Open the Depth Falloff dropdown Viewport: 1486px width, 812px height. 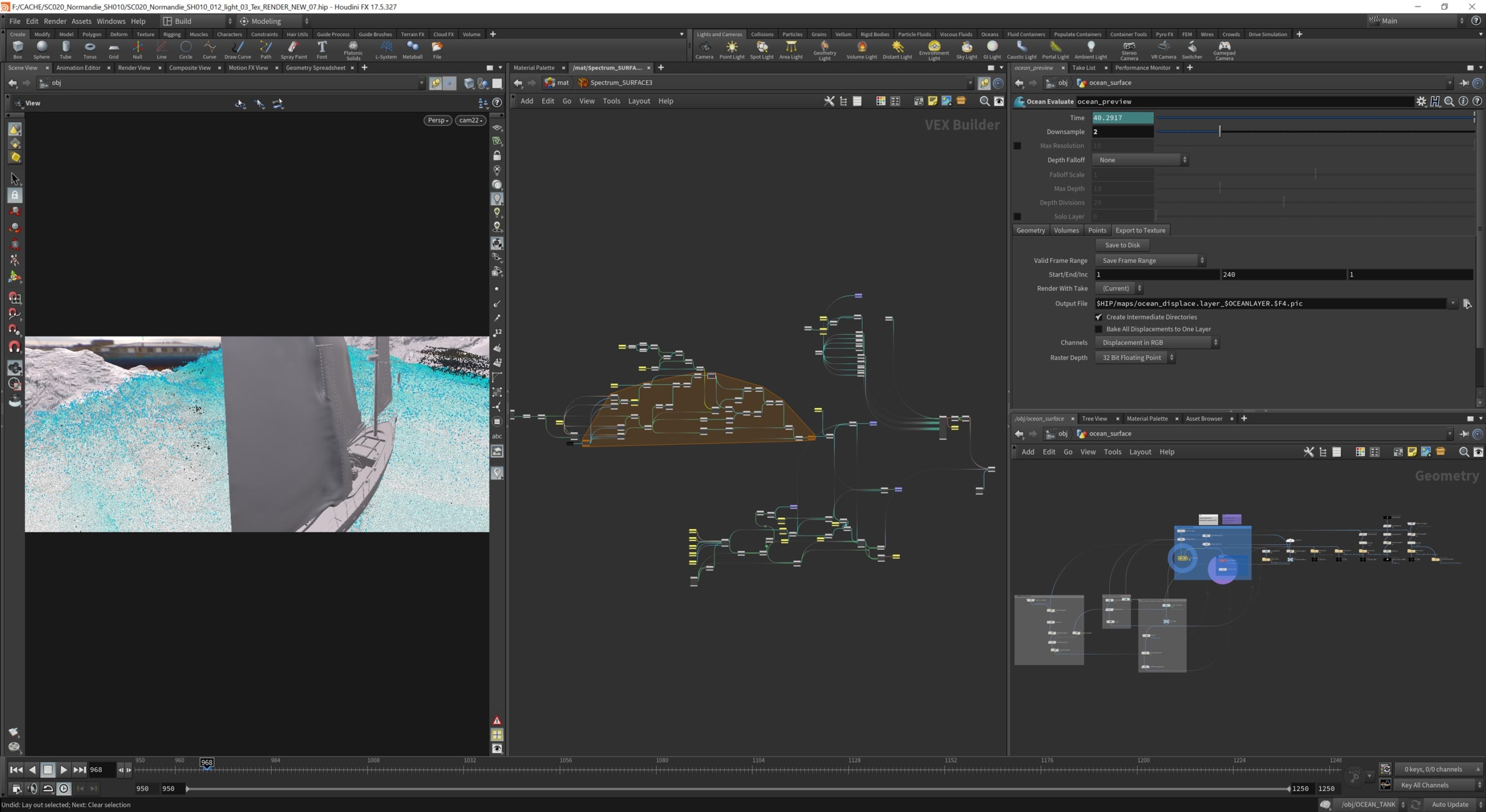click(x=1140, y=160)
